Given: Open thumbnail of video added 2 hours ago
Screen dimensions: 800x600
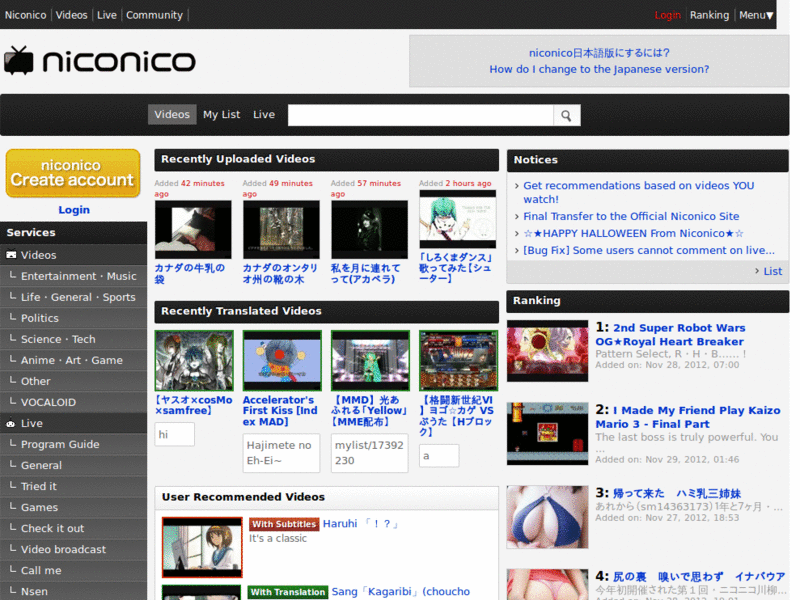Looking at the screenshot, I should coord(458,219).
